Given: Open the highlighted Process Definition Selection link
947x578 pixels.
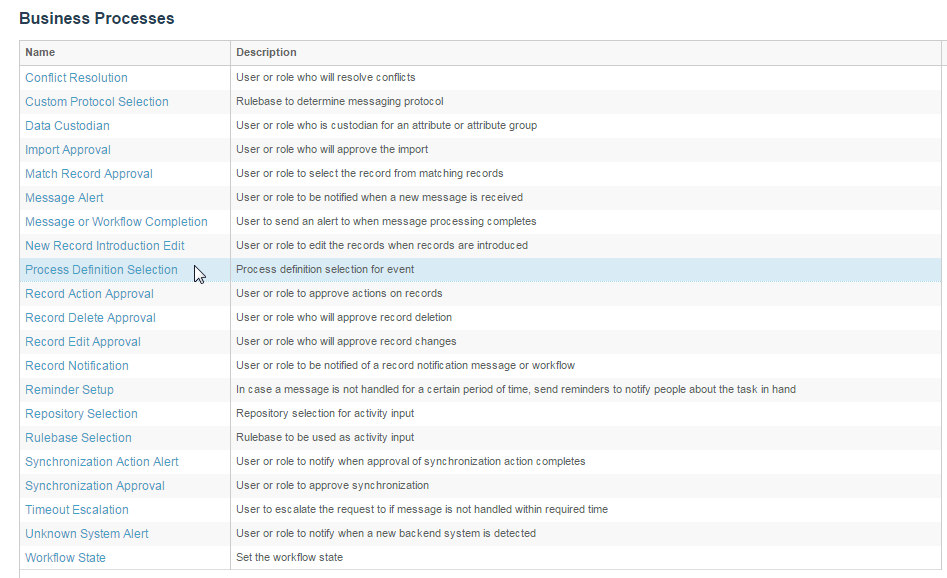Looking at the screenshot, I should (x=101, y=270).
